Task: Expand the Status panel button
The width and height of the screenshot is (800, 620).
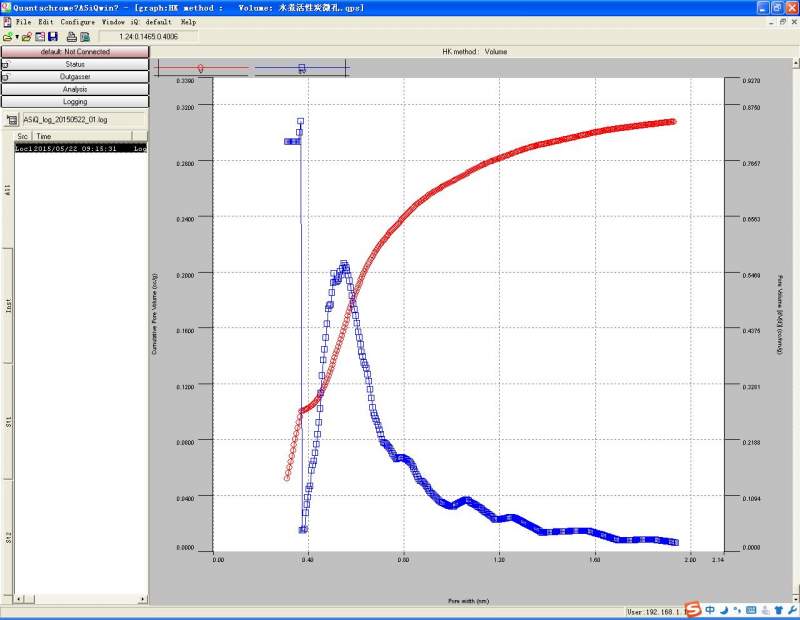Action: (x=75, y=64)
